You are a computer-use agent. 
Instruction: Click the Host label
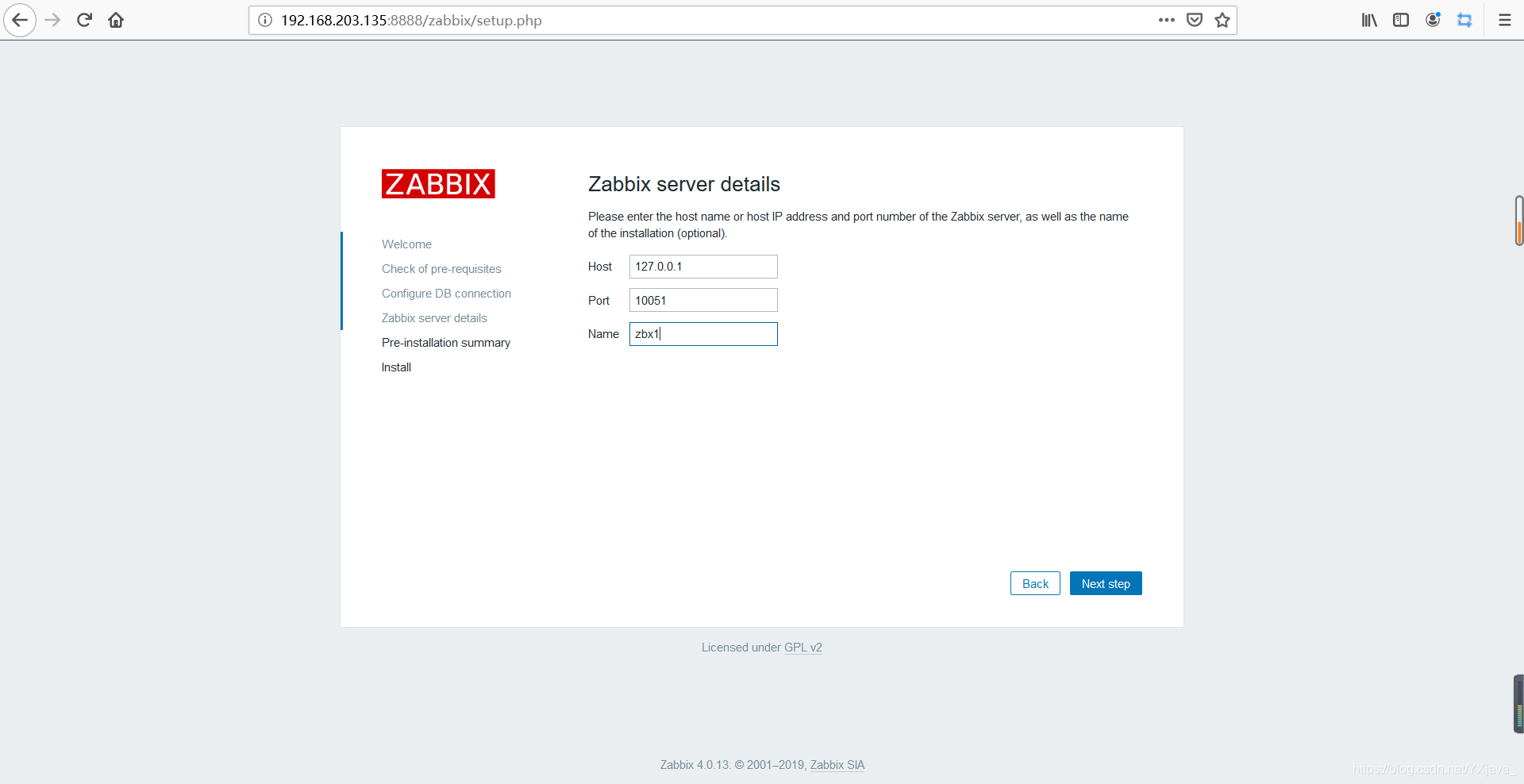(600, 267)
